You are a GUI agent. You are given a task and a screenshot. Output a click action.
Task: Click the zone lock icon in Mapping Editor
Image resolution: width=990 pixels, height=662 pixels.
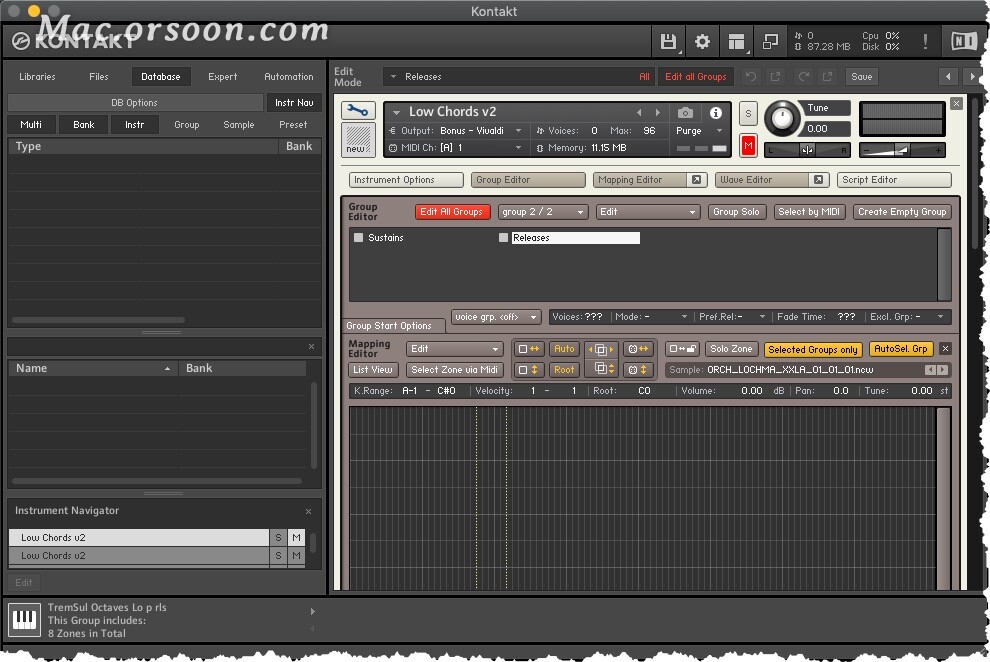pos(682,349)
